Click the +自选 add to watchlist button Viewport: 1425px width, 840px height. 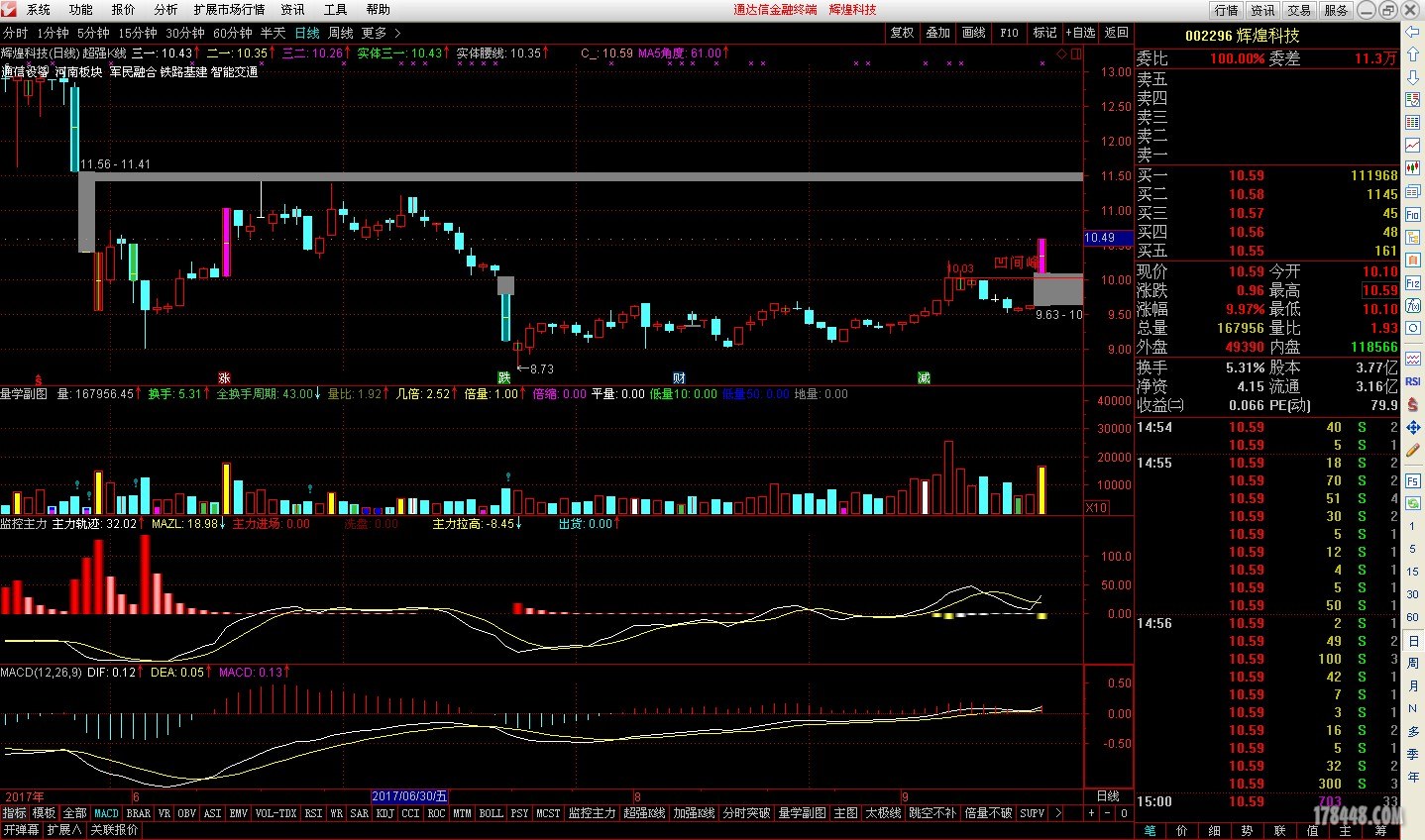coord(1080,33)
